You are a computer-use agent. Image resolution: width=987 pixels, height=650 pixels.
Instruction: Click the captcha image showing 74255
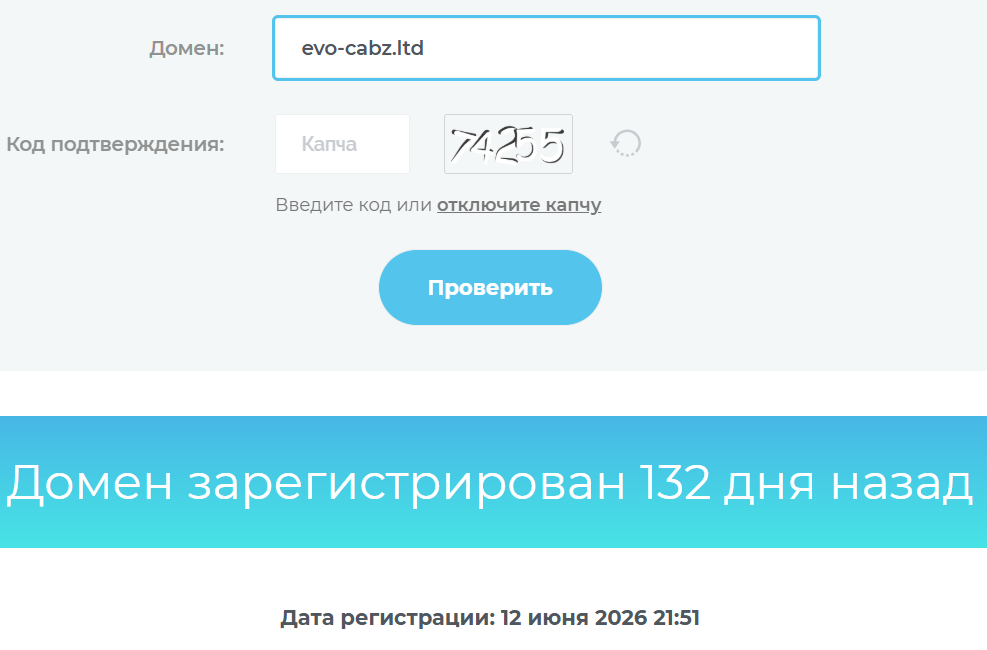[x=508, y=144]
